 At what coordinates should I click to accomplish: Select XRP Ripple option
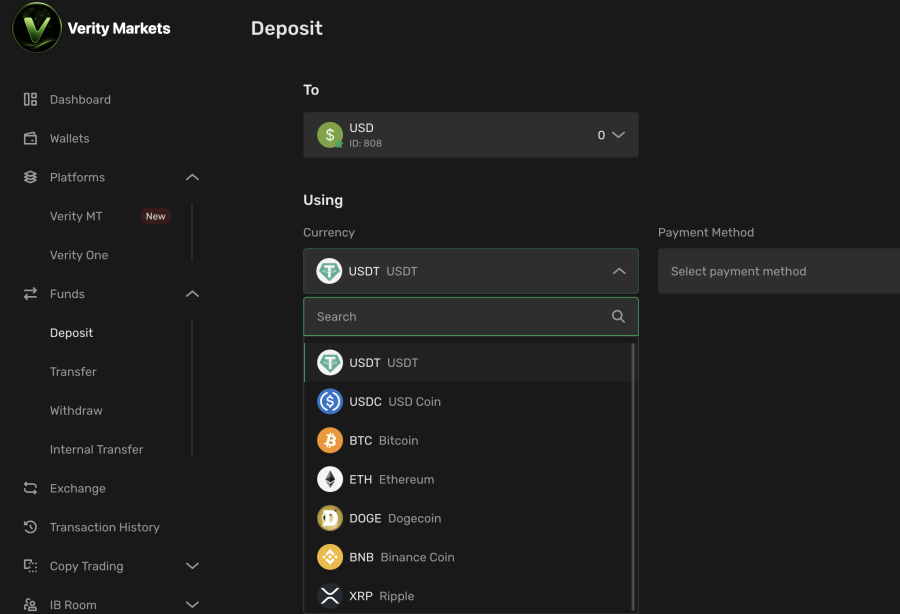click(468, 596)
